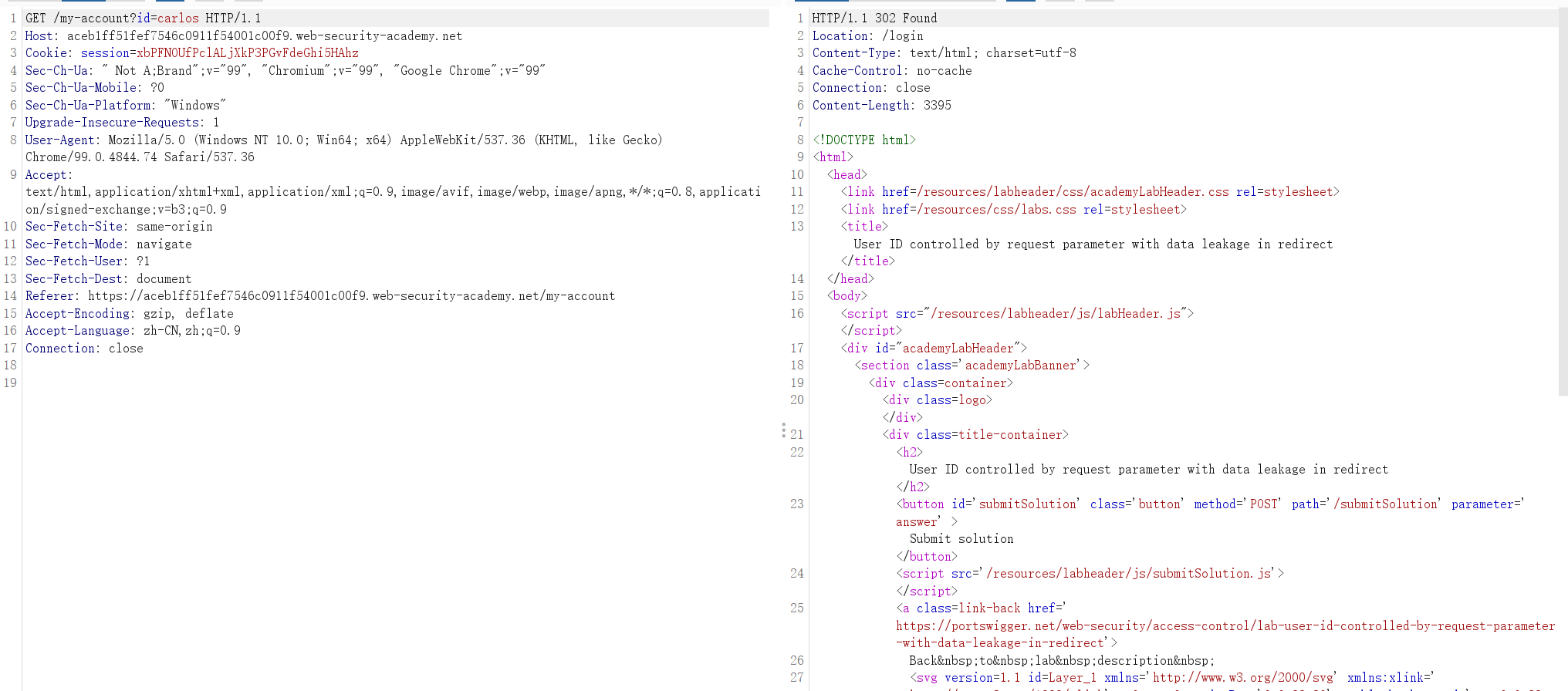
Task: Click the Back&nbsp;to&nbsp;lab&nbsp;description text
Action: [1062, 660]
